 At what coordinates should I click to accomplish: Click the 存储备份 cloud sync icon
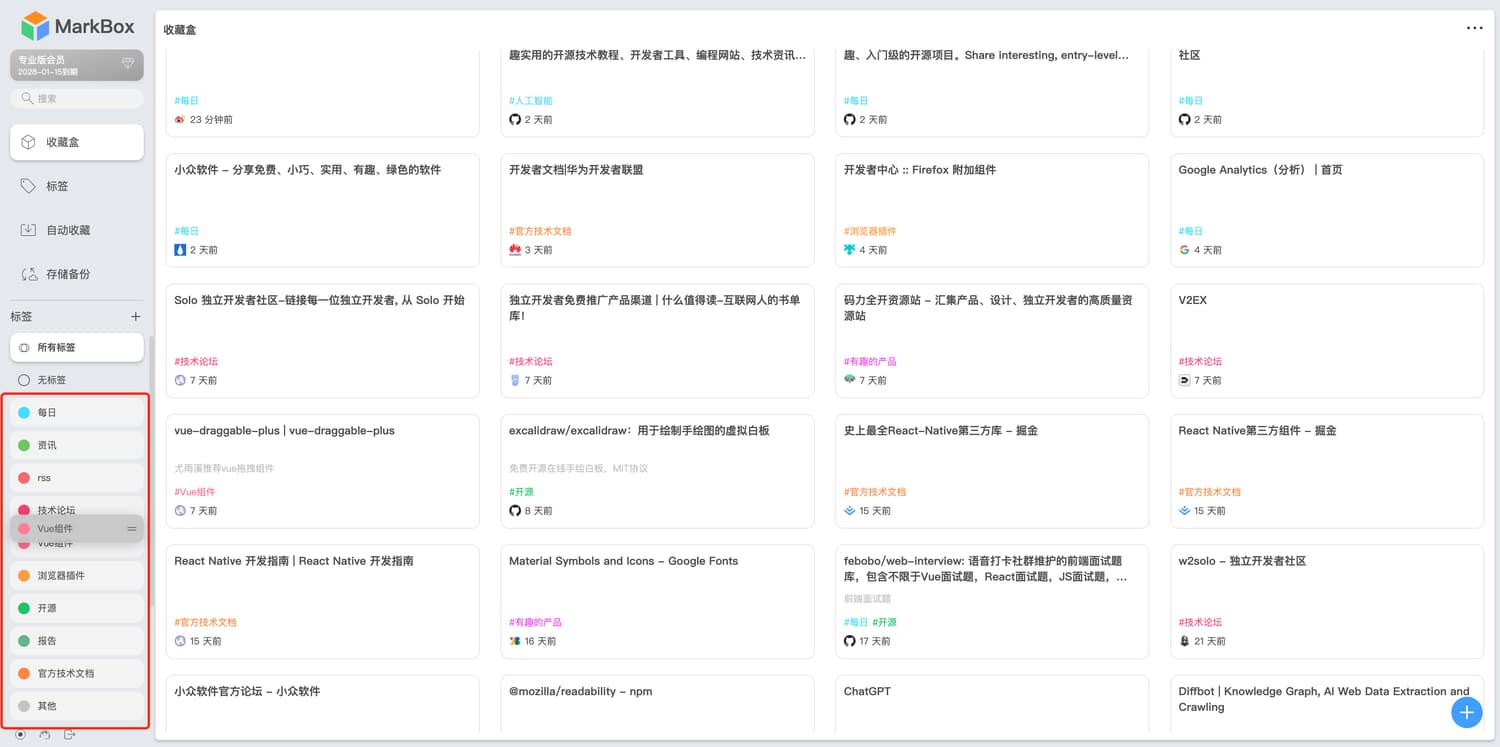(x=28, y=274)
